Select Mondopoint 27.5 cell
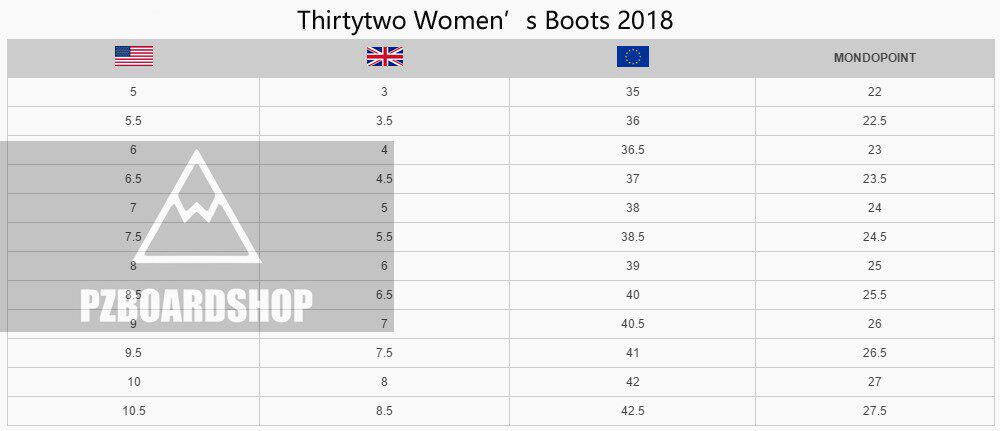1000x431 pixels. coord(875,411)
